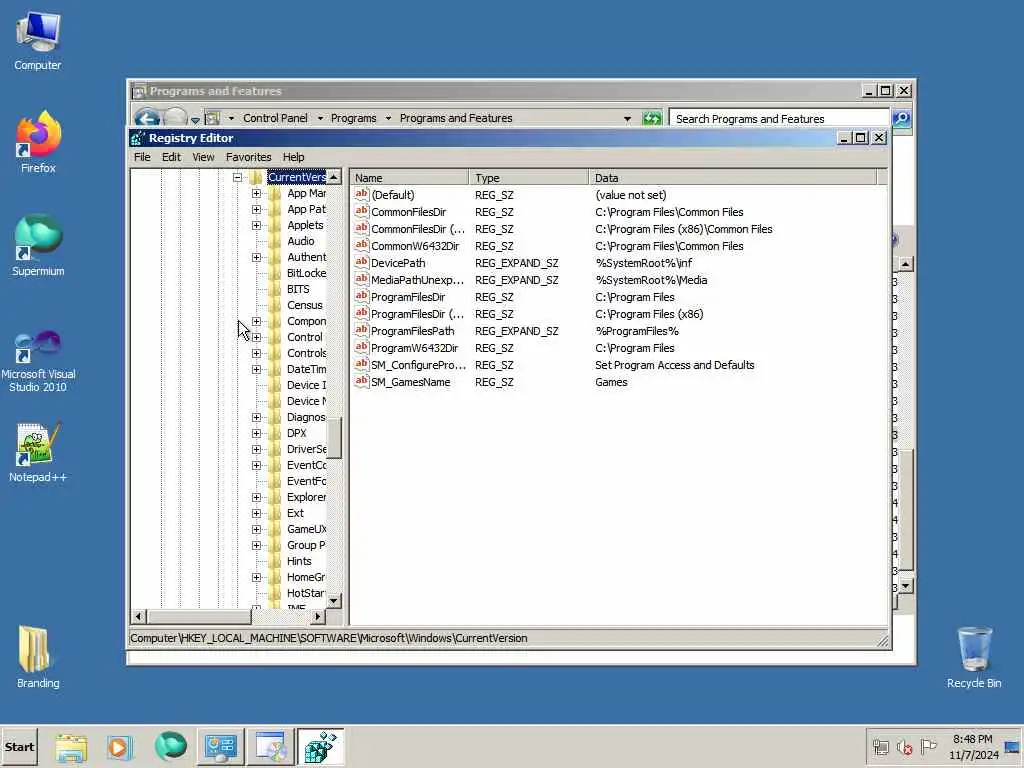Expand the Applets key
Image resolution: width=1024 pixels, height=768 pixels.
256,225
